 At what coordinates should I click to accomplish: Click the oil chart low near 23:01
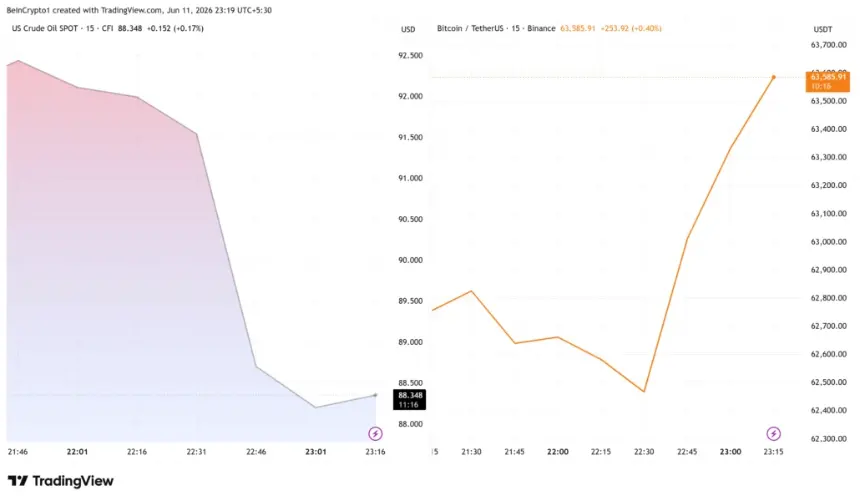pos(315,407)
